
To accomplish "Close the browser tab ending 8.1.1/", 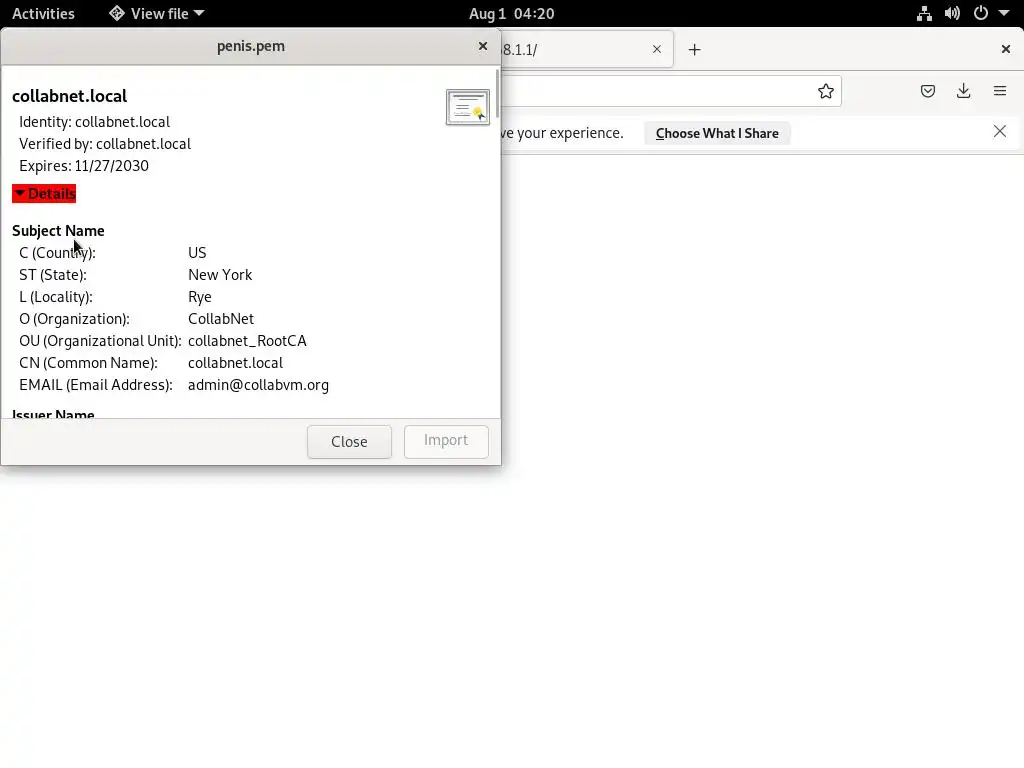I will coord(657,50).
